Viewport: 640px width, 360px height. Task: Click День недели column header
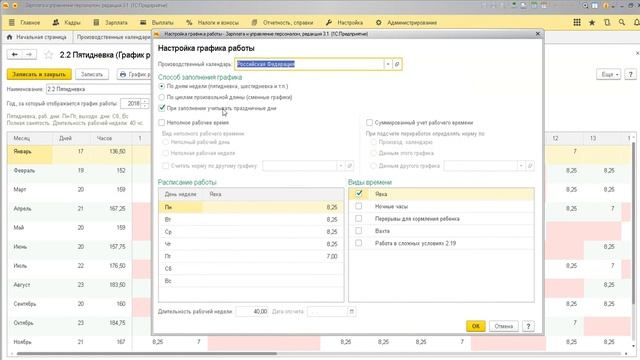(180, 194)
